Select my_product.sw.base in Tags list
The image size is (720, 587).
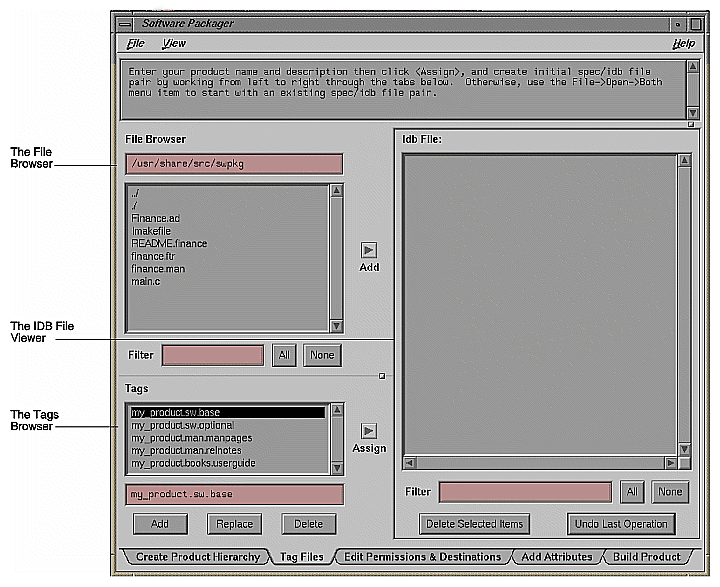pos(228,412)
